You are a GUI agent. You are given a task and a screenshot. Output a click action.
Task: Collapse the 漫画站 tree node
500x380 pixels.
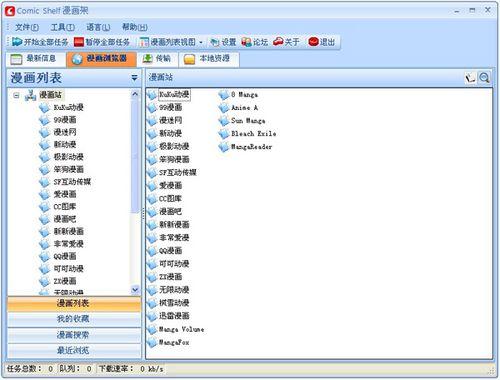point(16,95)
